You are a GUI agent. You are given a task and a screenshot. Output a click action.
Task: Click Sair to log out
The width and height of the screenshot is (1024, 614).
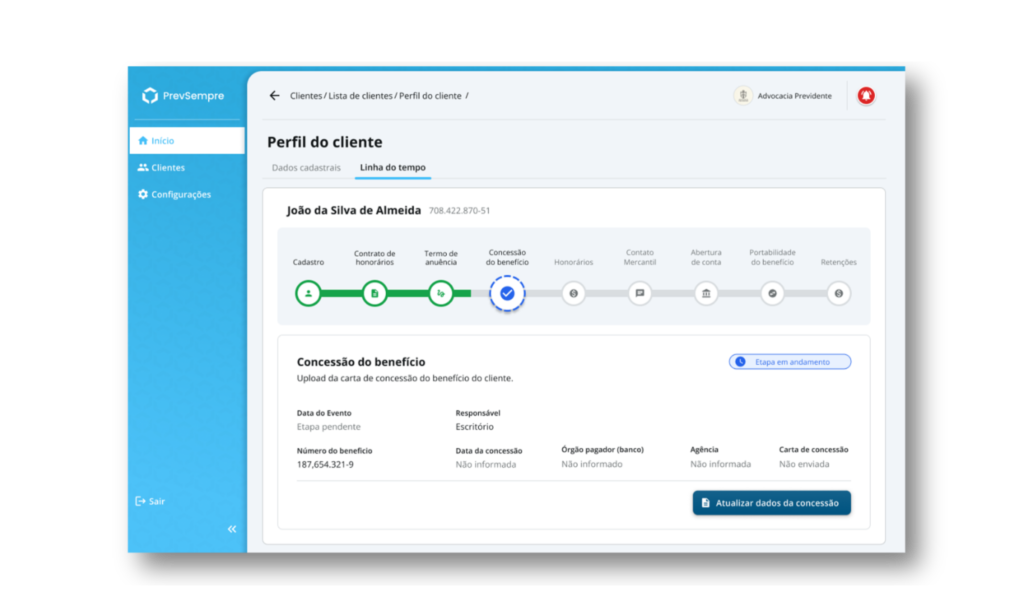click(156, 501)
